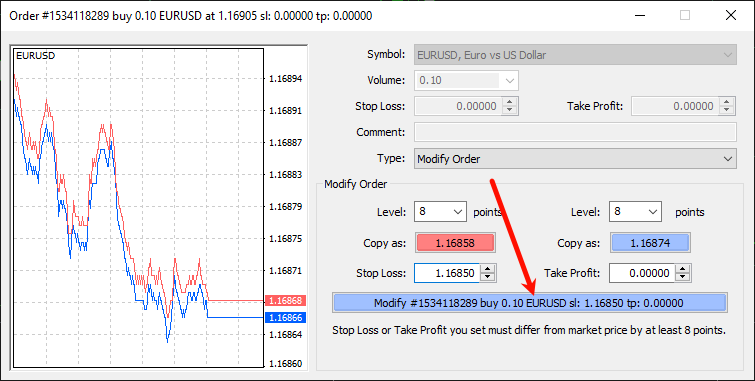Open the Type dropdown showing Modify Order
The width and height of the screenshot is (755, 381).
[575, 159]
